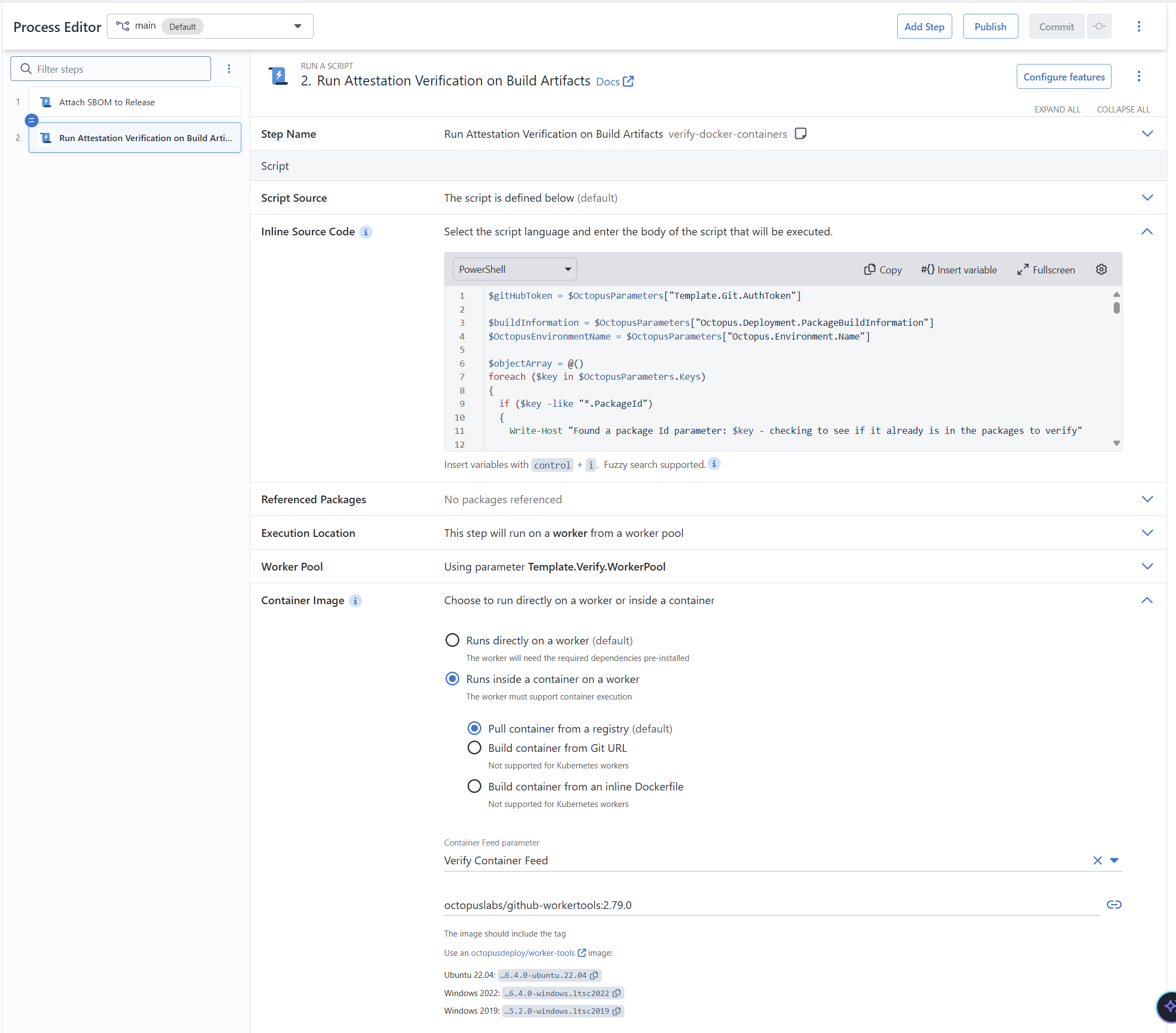Image resolution: width=1176 pixels, height=1033 pixels.
Task: Select Build container from Git URL
Action: pyautogui.click(x=474, y=747)
